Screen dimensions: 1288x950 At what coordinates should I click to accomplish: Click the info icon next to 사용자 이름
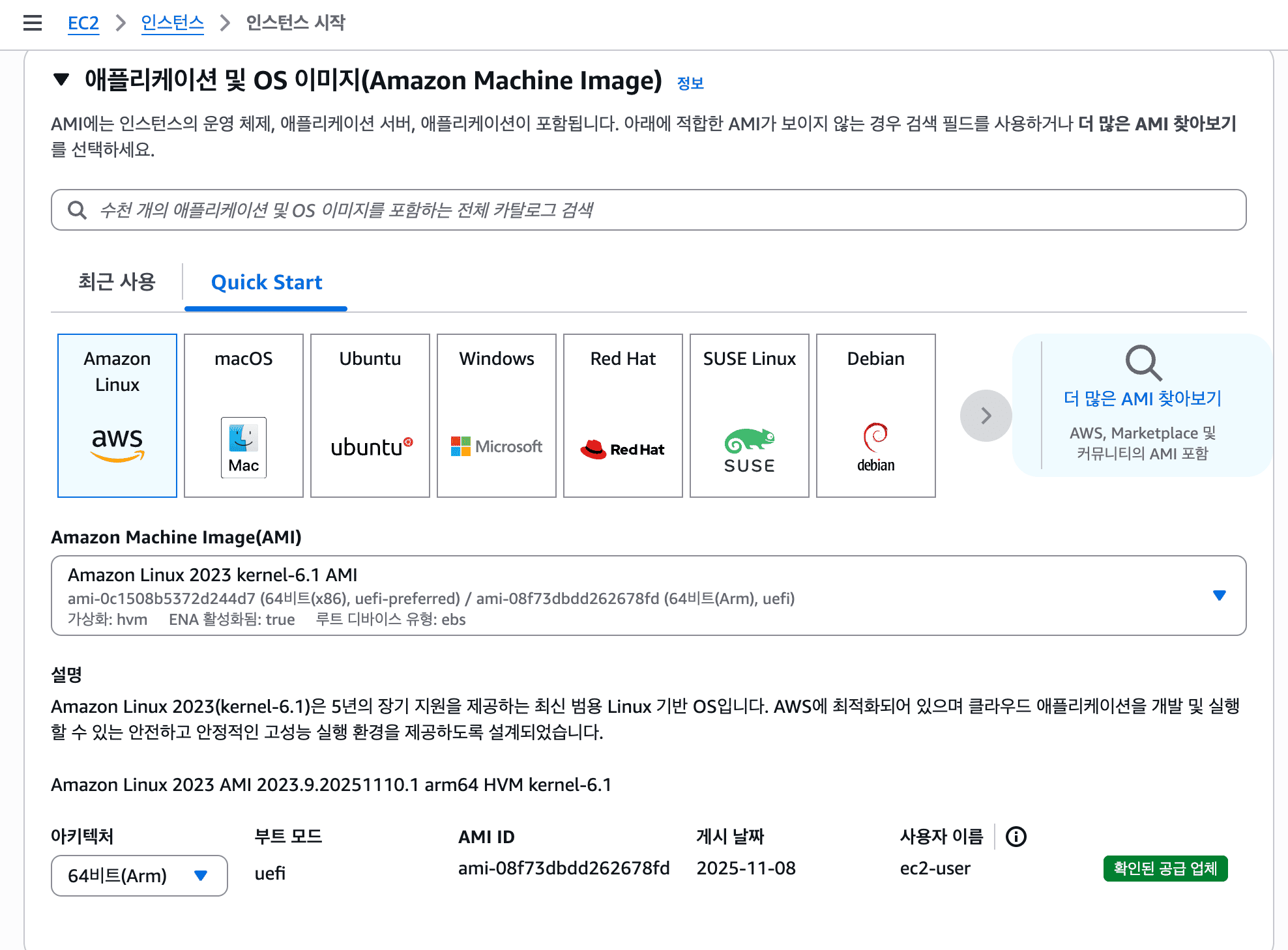tap(1016, 837)
